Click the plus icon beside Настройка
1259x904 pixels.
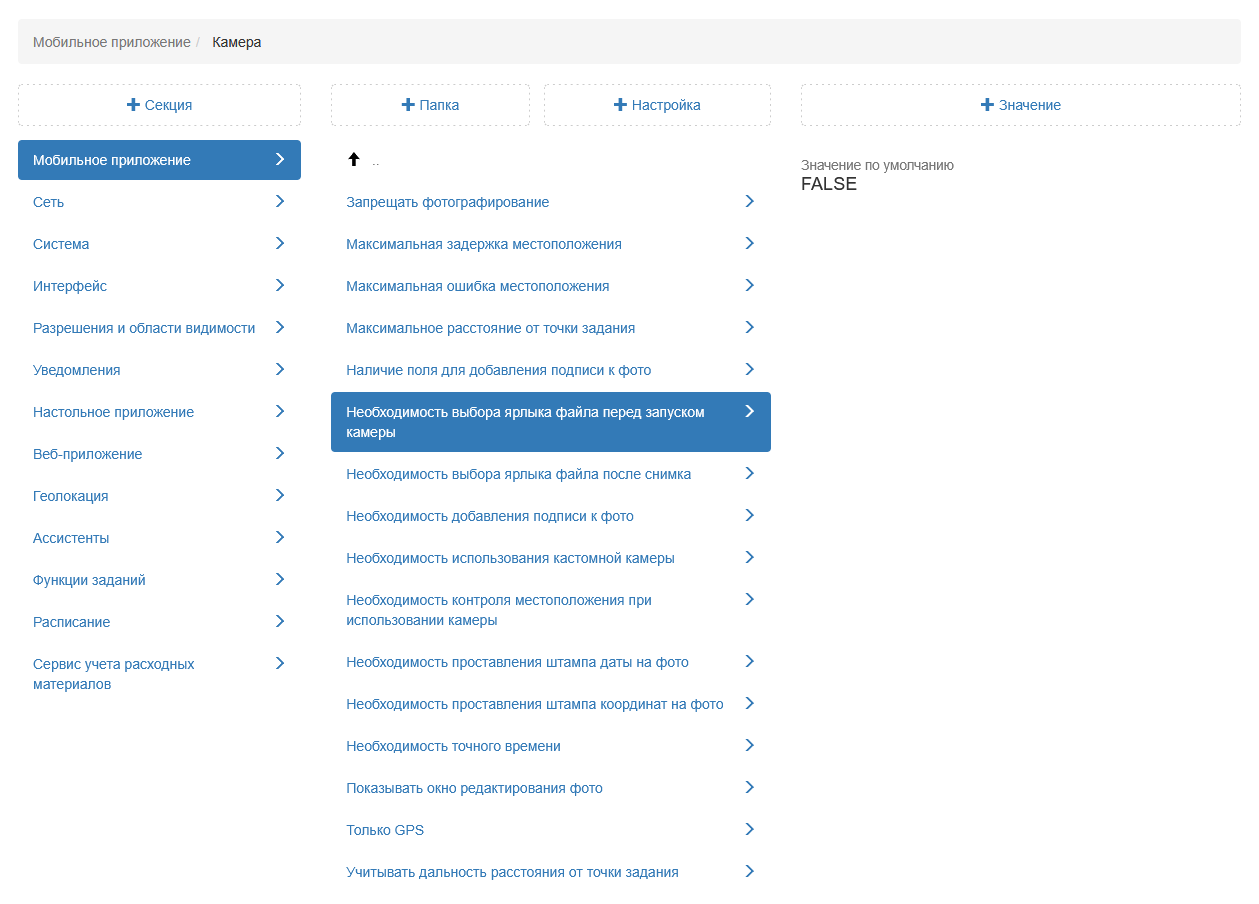pyautogui.click(x=620, y=105)
